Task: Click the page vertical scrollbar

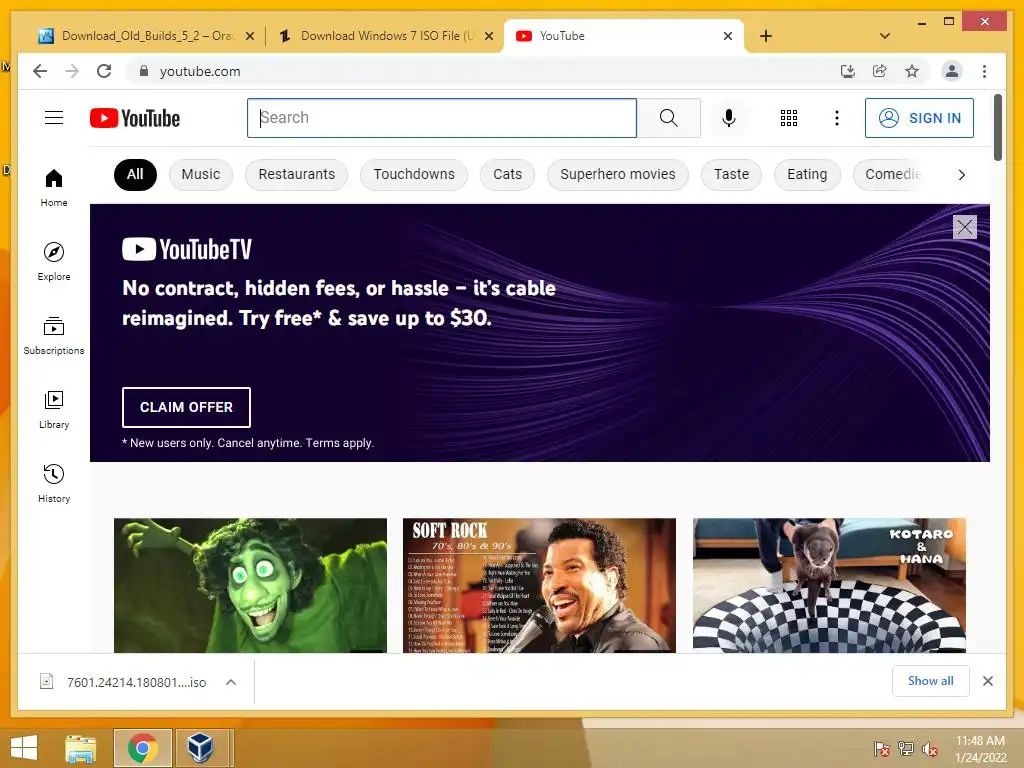Action: 997,128
